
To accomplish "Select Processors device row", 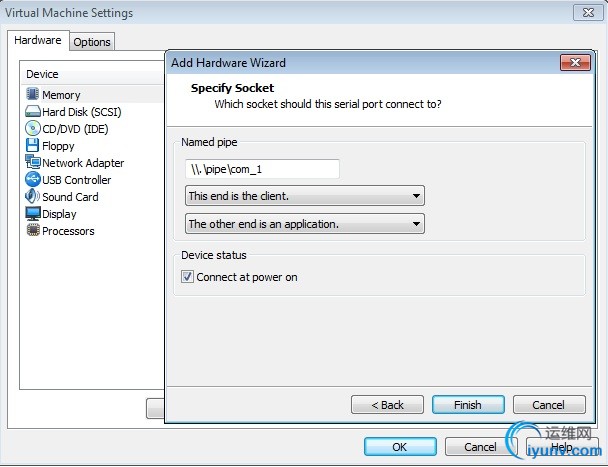I will [92, 231].
